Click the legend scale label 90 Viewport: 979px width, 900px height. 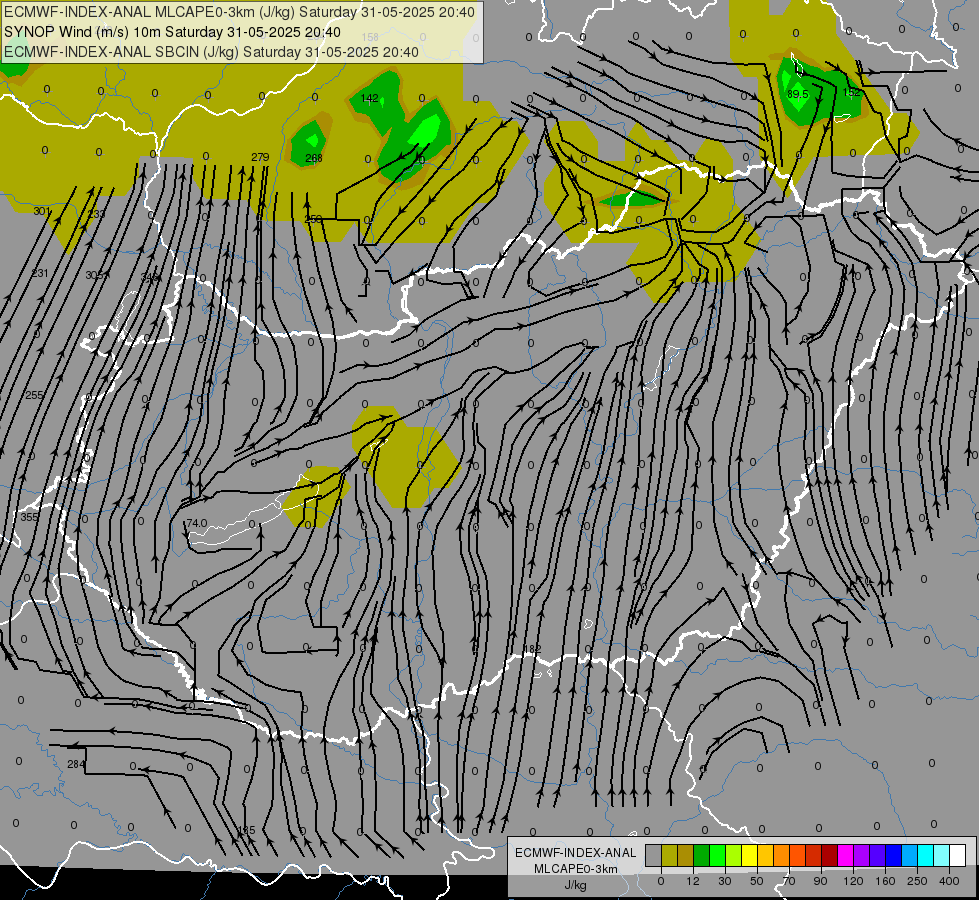820,881
